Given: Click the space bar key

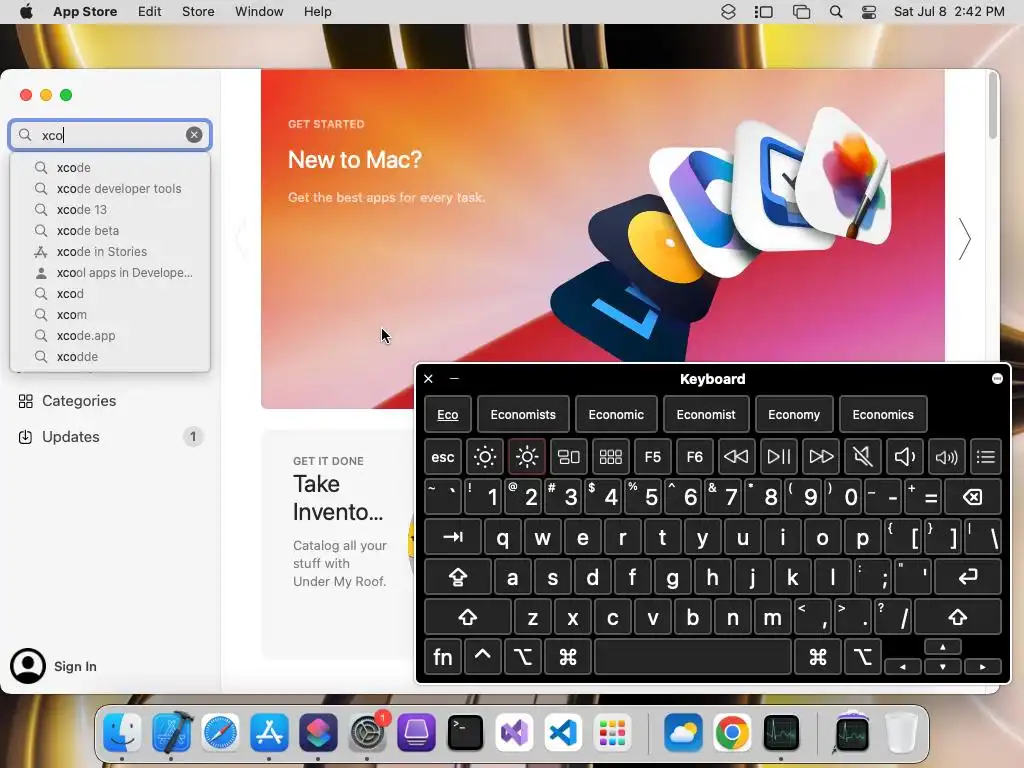Looking at the screenshot, I should pyautogui.click(x=693, y=657).
